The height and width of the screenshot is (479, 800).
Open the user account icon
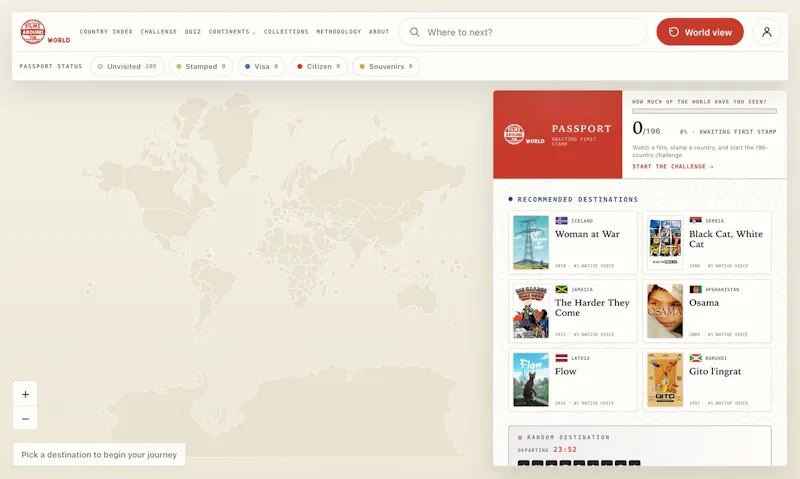pos(766,32)
